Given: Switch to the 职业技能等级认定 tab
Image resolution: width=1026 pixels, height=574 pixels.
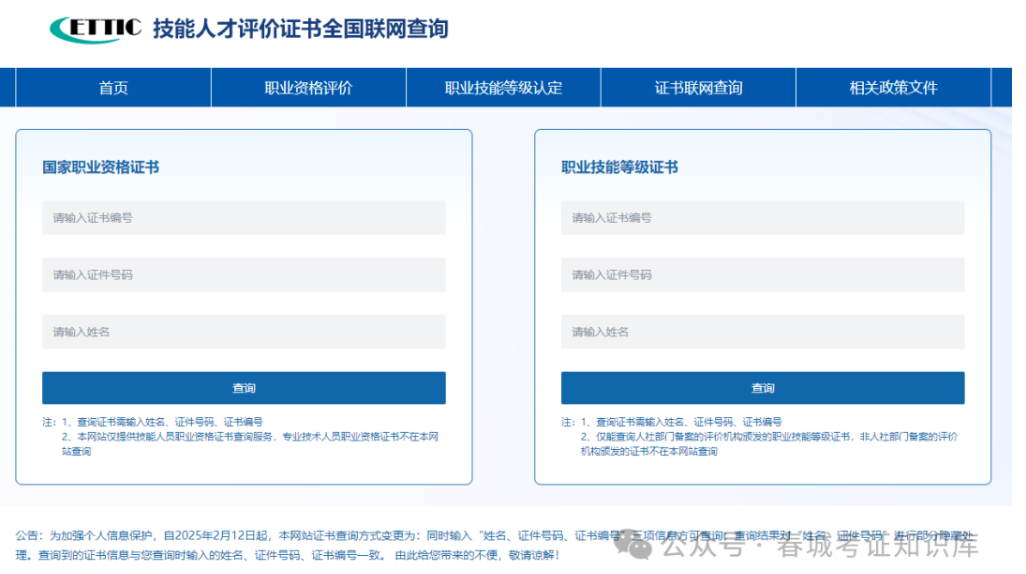Looking at the screenshot, I should [x=503, y=88].
